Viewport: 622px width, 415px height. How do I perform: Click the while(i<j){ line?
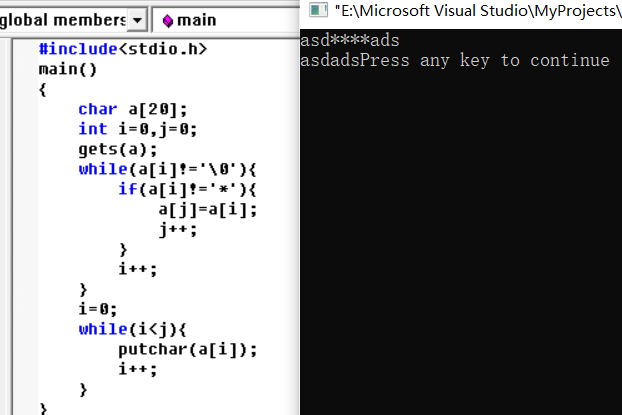(x=132, y=329)
